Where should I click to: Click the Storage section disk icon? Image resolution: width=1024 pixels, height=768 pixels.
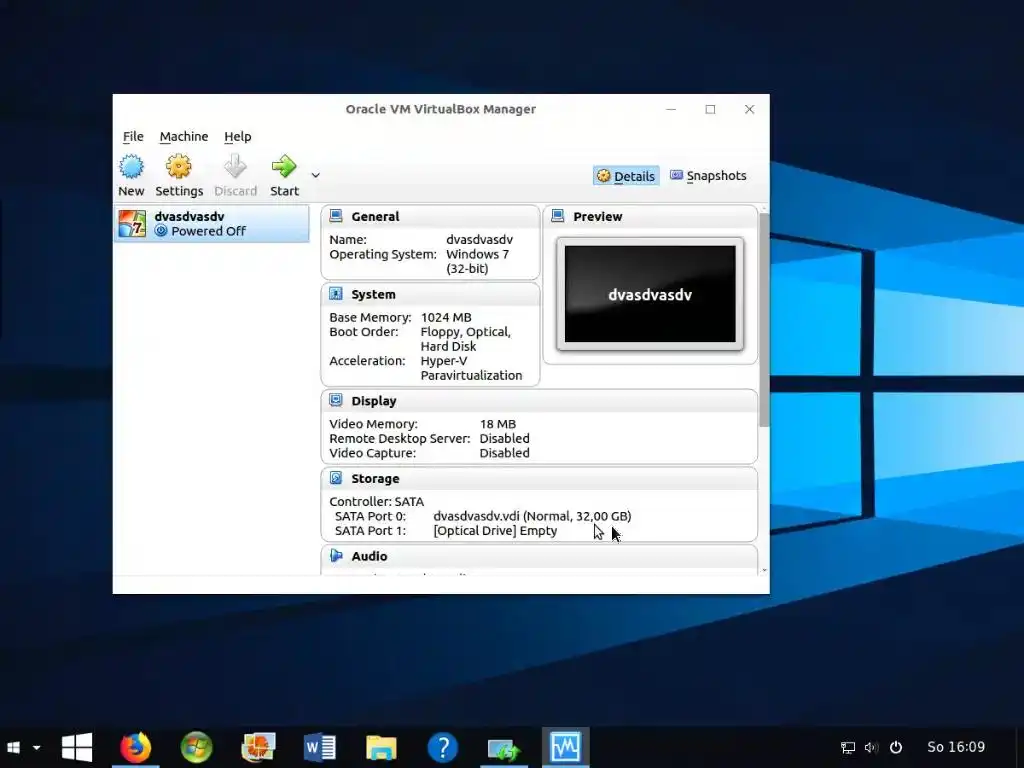[x=336, y=477]
